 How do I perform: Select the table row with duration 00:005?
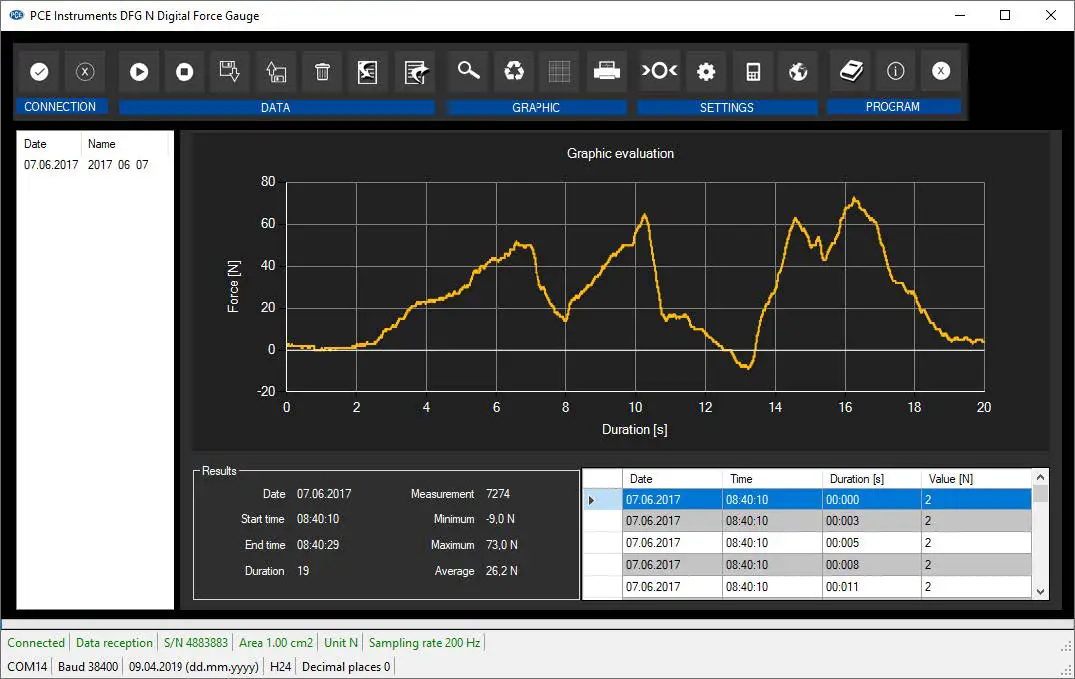click(827, 543)
